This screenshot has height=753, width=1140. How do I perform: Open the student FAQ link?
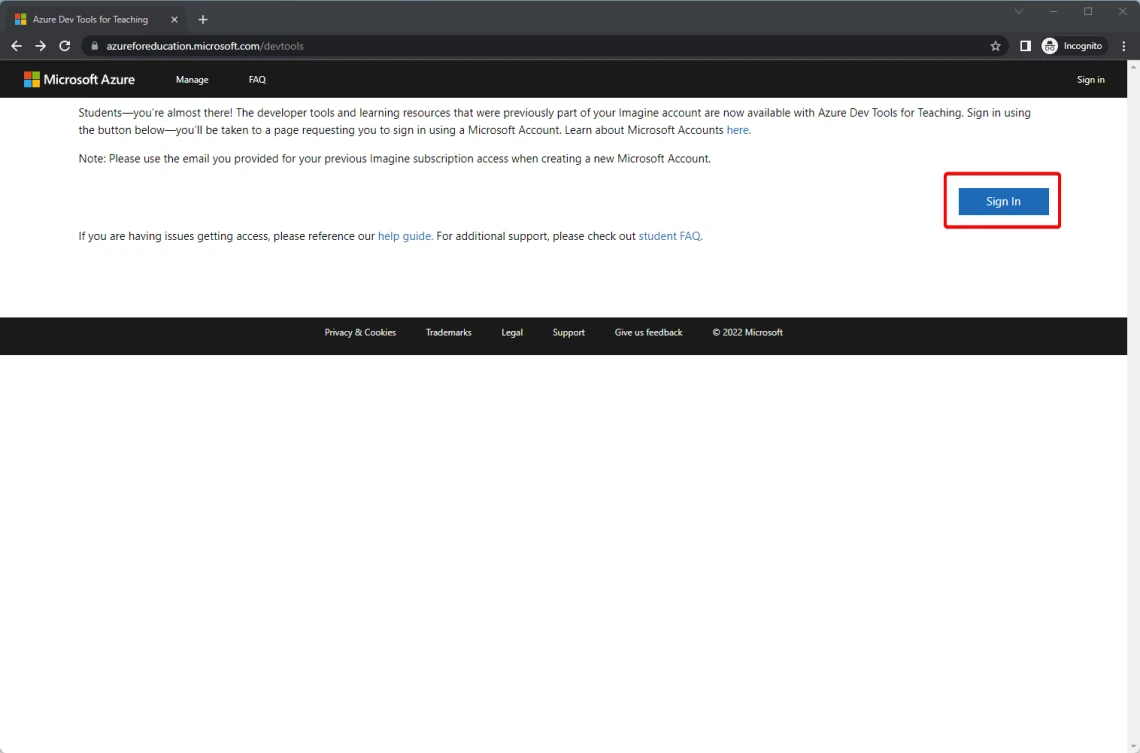pyautogui.click(x=670, y=236)
